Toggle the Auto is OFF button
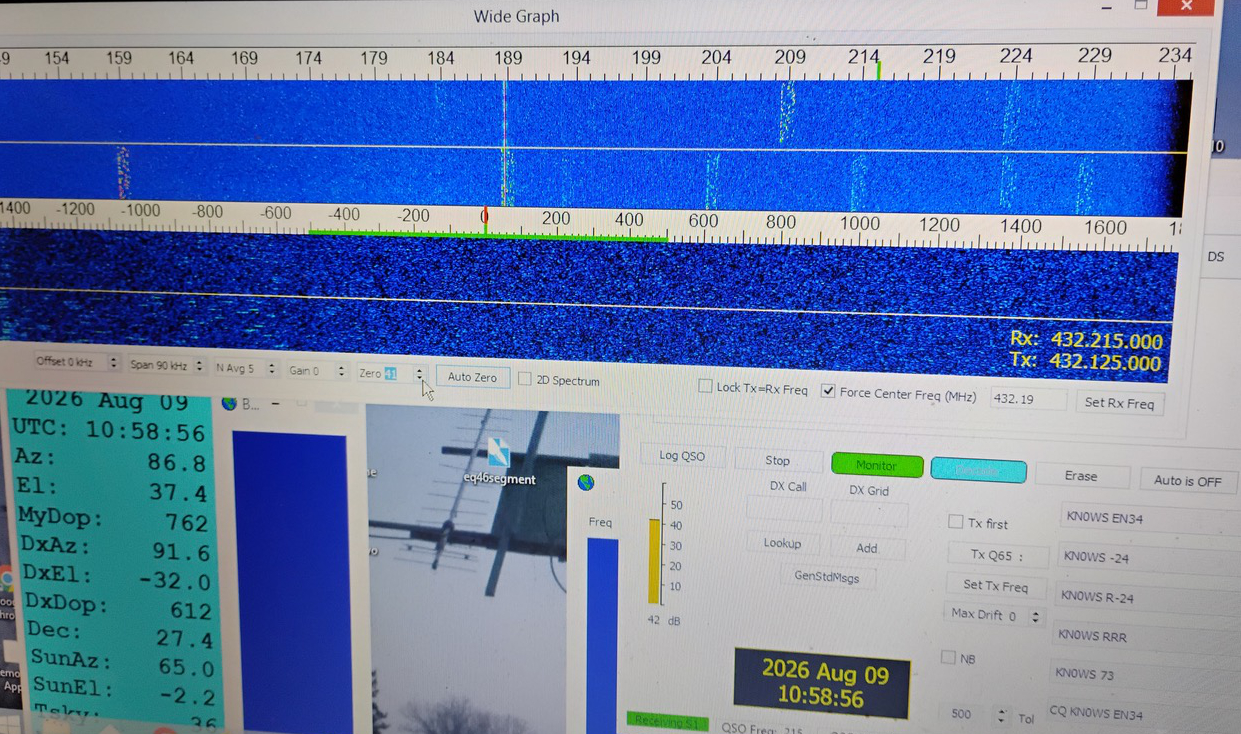 1187,481
